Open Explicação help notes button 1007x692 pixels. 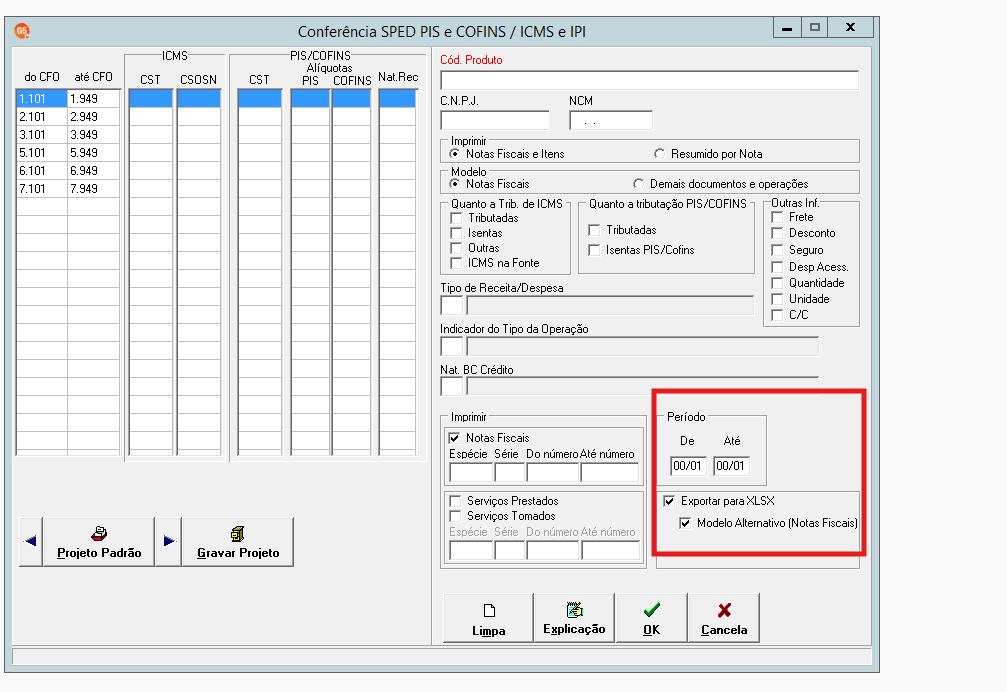pyautogui.click(x=574, y=618)
